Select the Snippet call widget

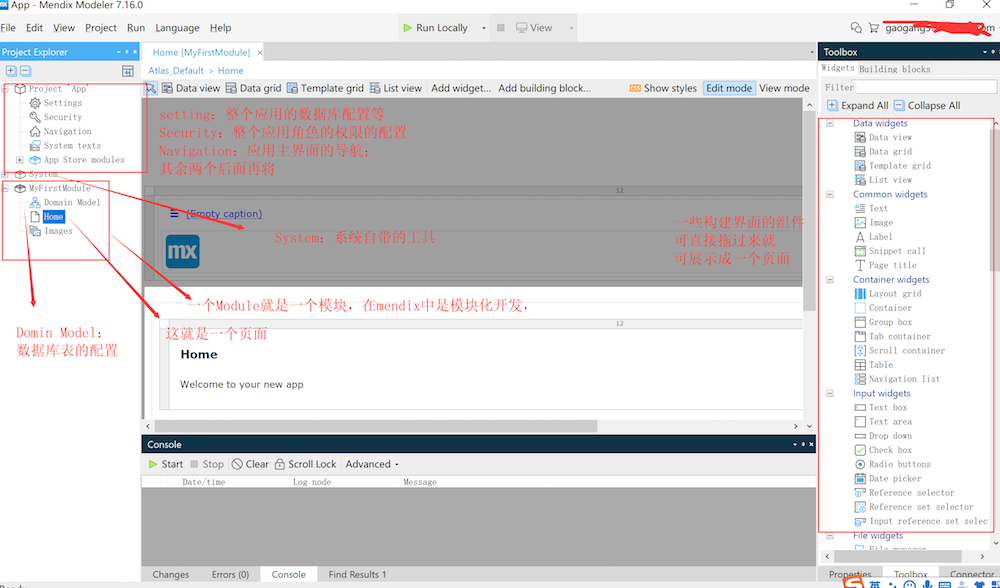890,251
